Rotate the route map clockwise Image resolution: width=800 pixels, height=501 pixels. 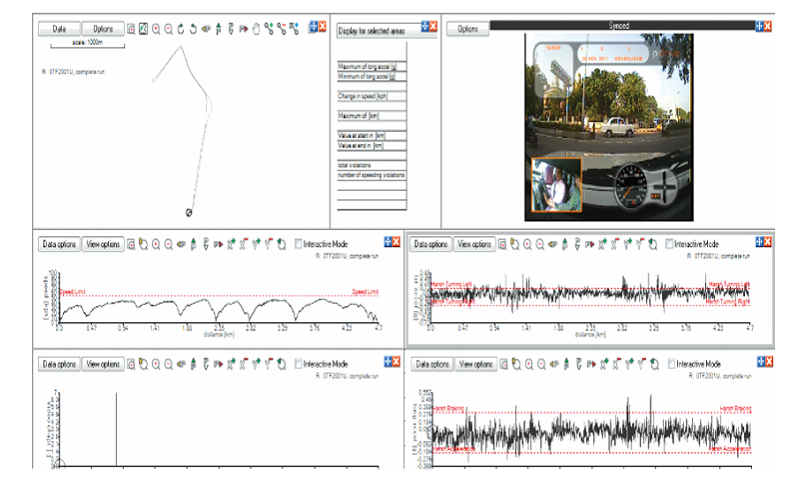[181, 29]
